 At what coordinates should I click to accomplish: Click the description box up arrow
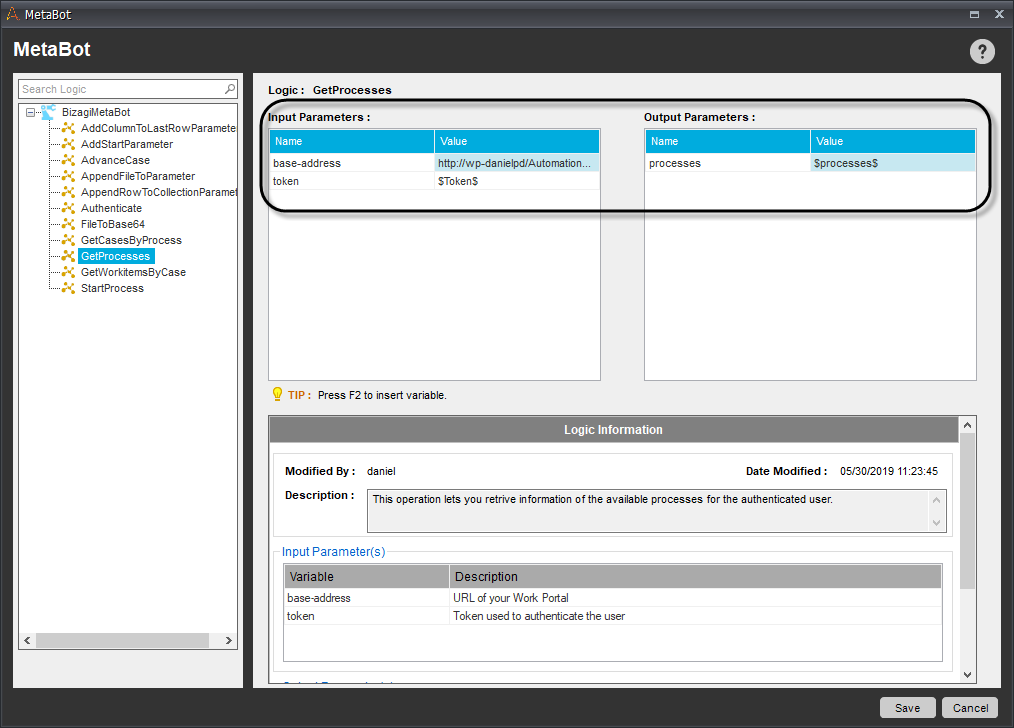(x=936, y=500)
